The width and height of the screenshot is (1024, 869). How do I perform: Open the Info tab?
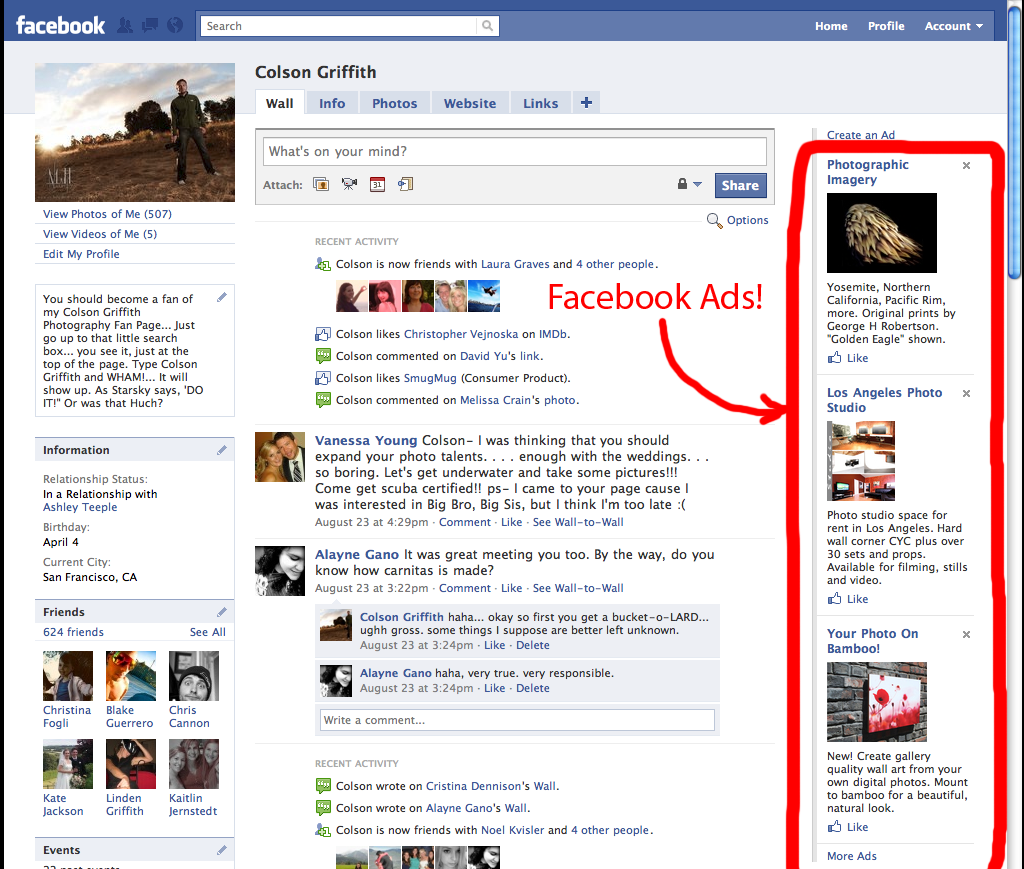[x=332, y=103]
